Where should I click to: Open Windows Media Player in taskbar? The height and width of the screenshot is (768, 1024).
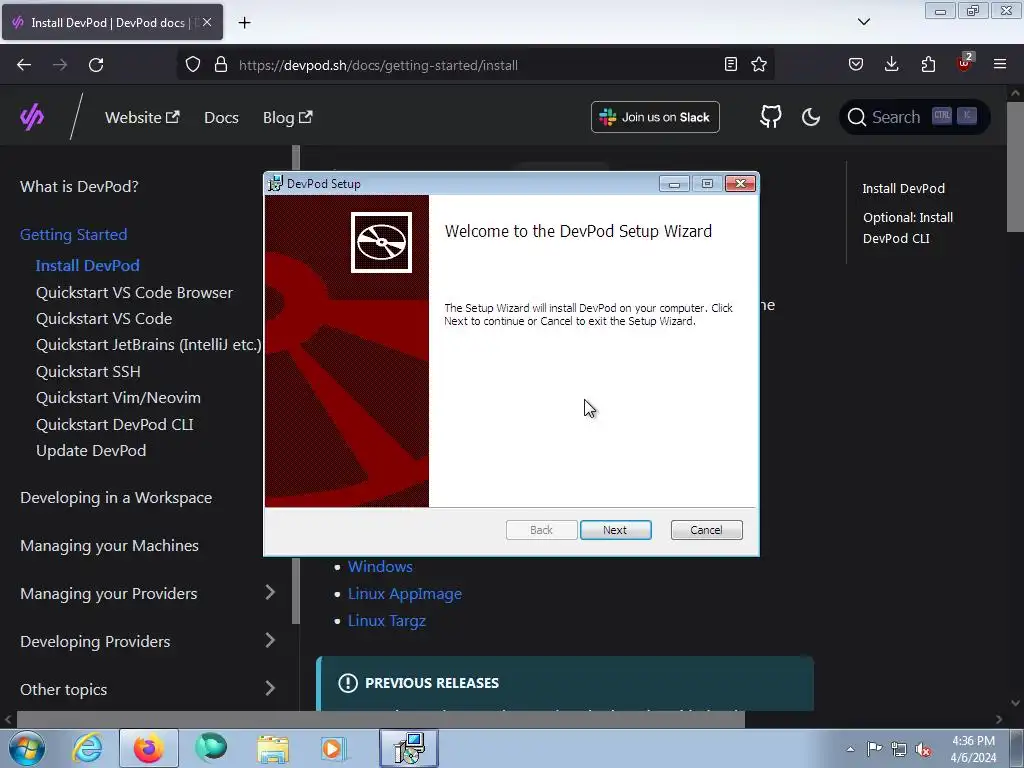(332, 748)
